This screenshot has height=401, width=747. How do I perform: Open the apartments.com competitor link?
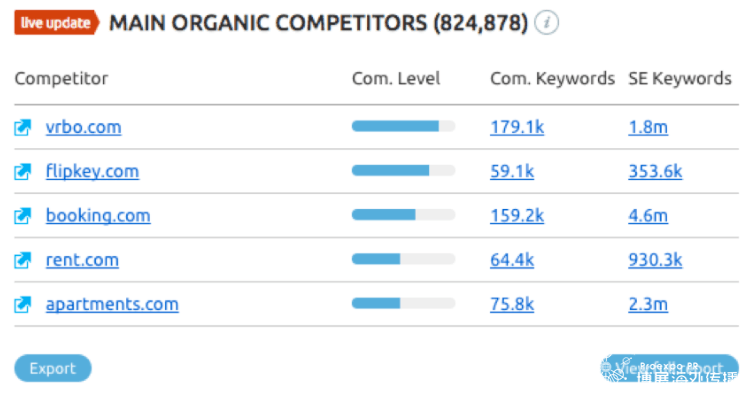pyautogui.click(x=112, y=304)
